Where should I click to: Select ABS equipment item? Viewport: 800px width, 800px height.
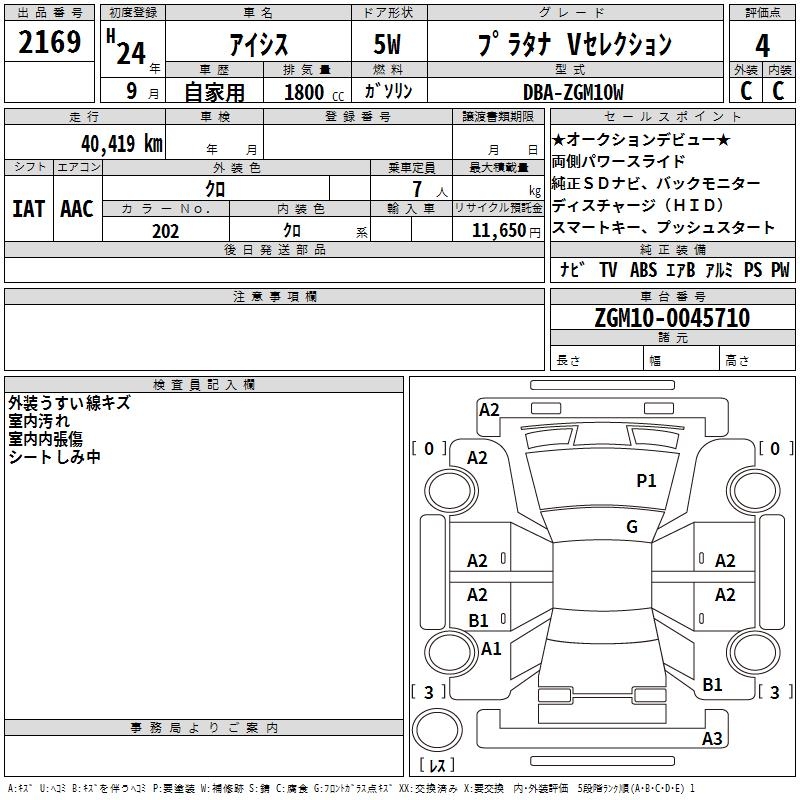pyautogui.click(x=643, y=269)
